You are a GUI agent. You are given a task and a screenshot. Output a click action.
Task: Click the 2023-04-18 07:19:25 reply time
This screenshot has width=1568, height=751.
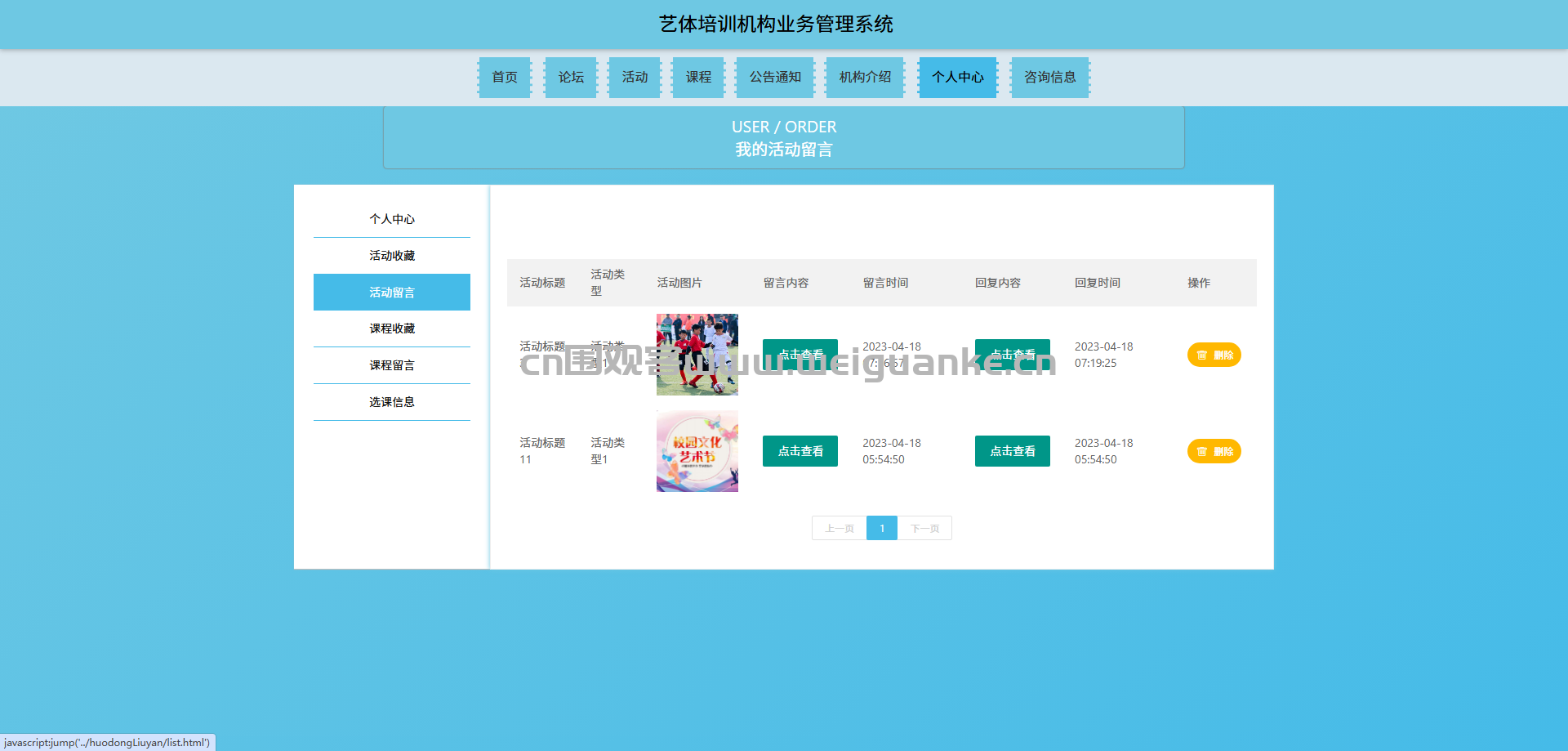[x=1103, y=355]
